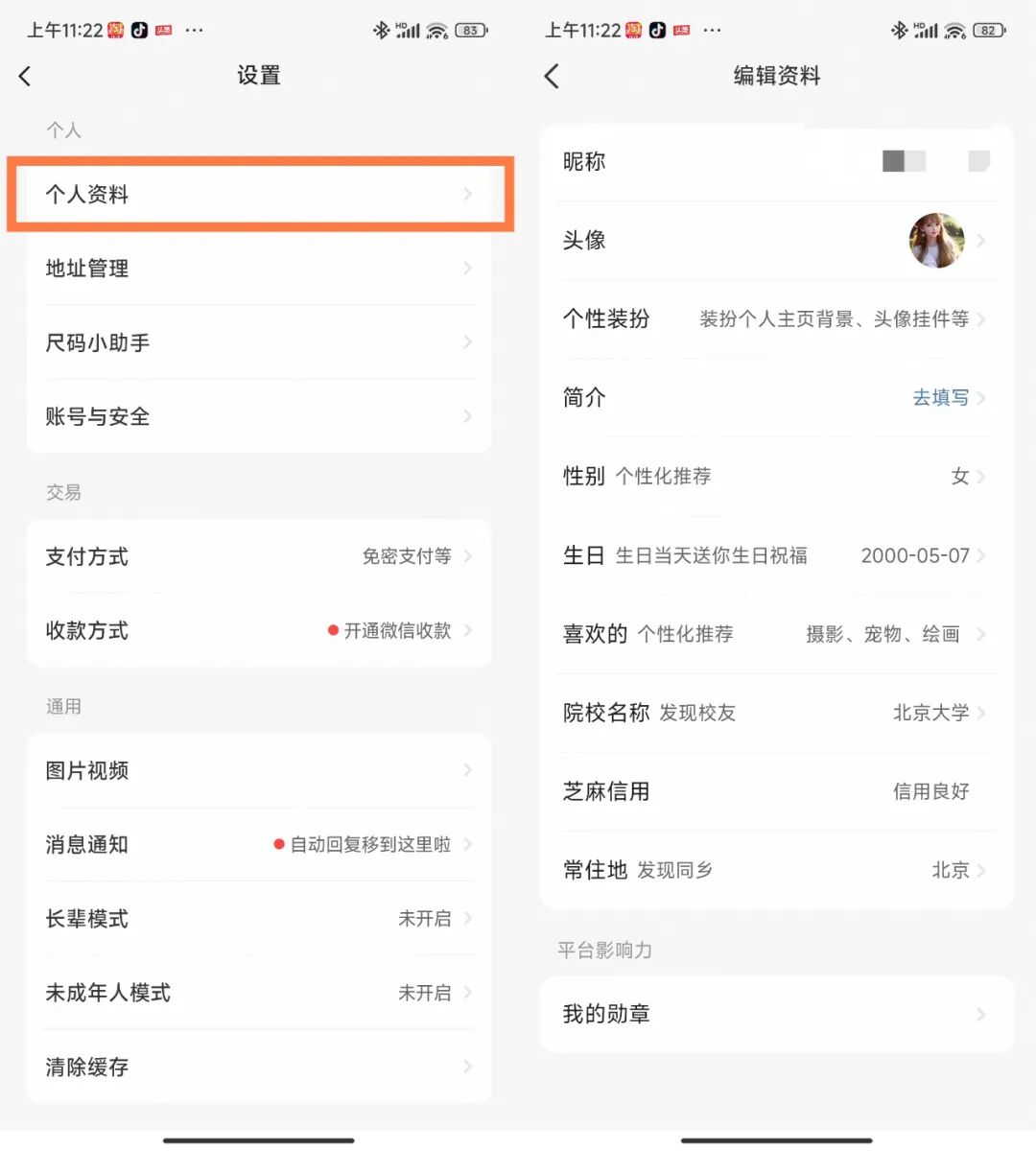This screenshot has height=1151, width=1036.
Task: Tap the back arrow on Settings screen
Action: [26, 77]
